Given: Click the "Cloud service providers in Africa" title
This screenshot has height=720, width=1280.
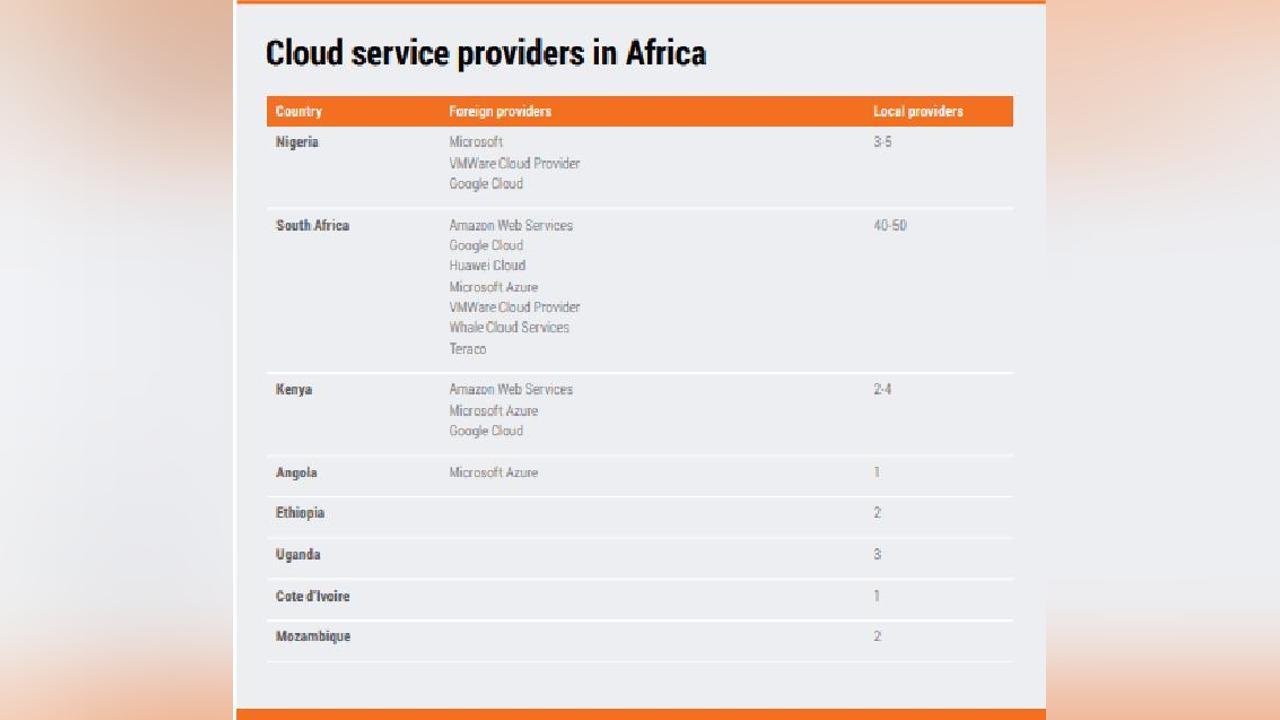Looking at the screenshot, I should (485, 53).
